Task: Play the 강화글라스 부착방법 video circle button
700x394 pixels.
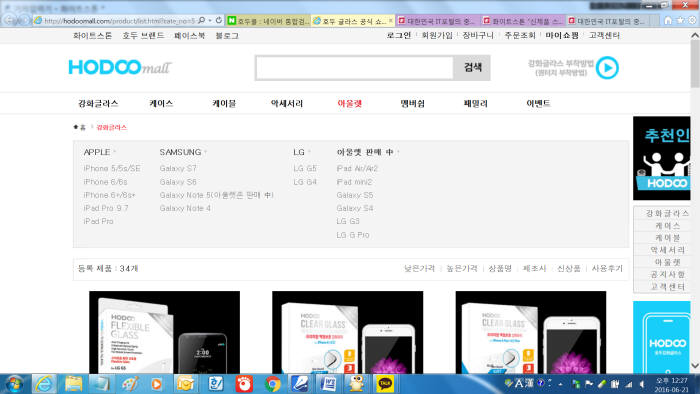Action: 607,68
